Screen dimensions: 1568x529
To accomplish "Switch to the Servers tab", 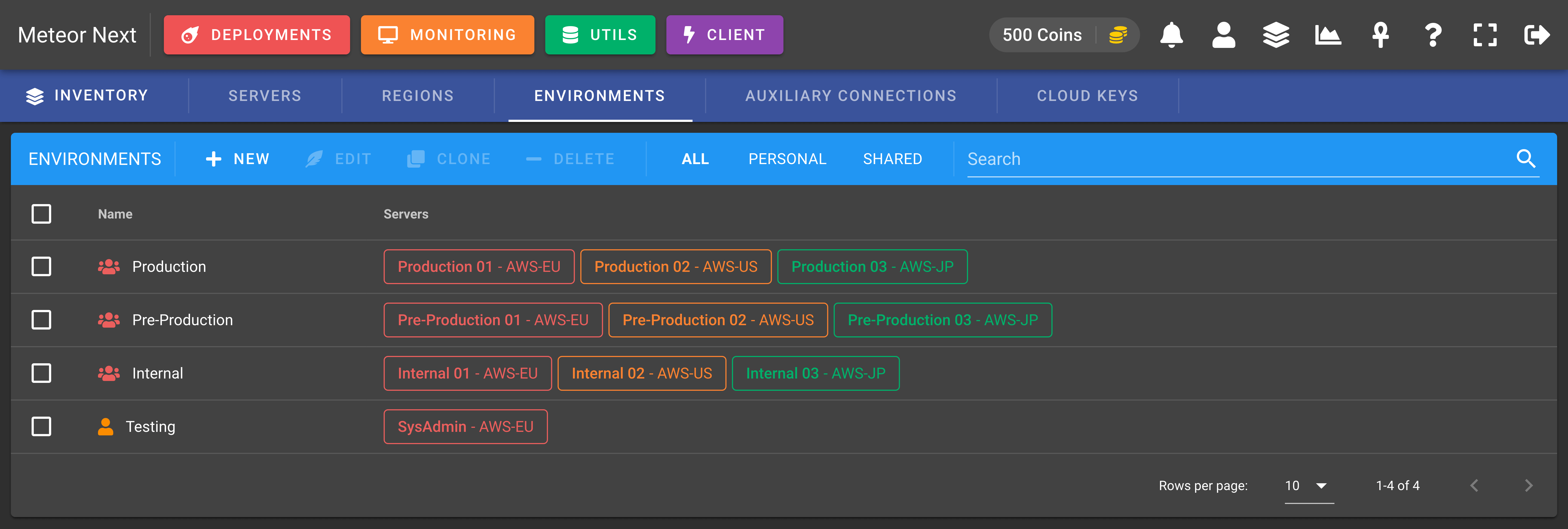I will 265,96.
